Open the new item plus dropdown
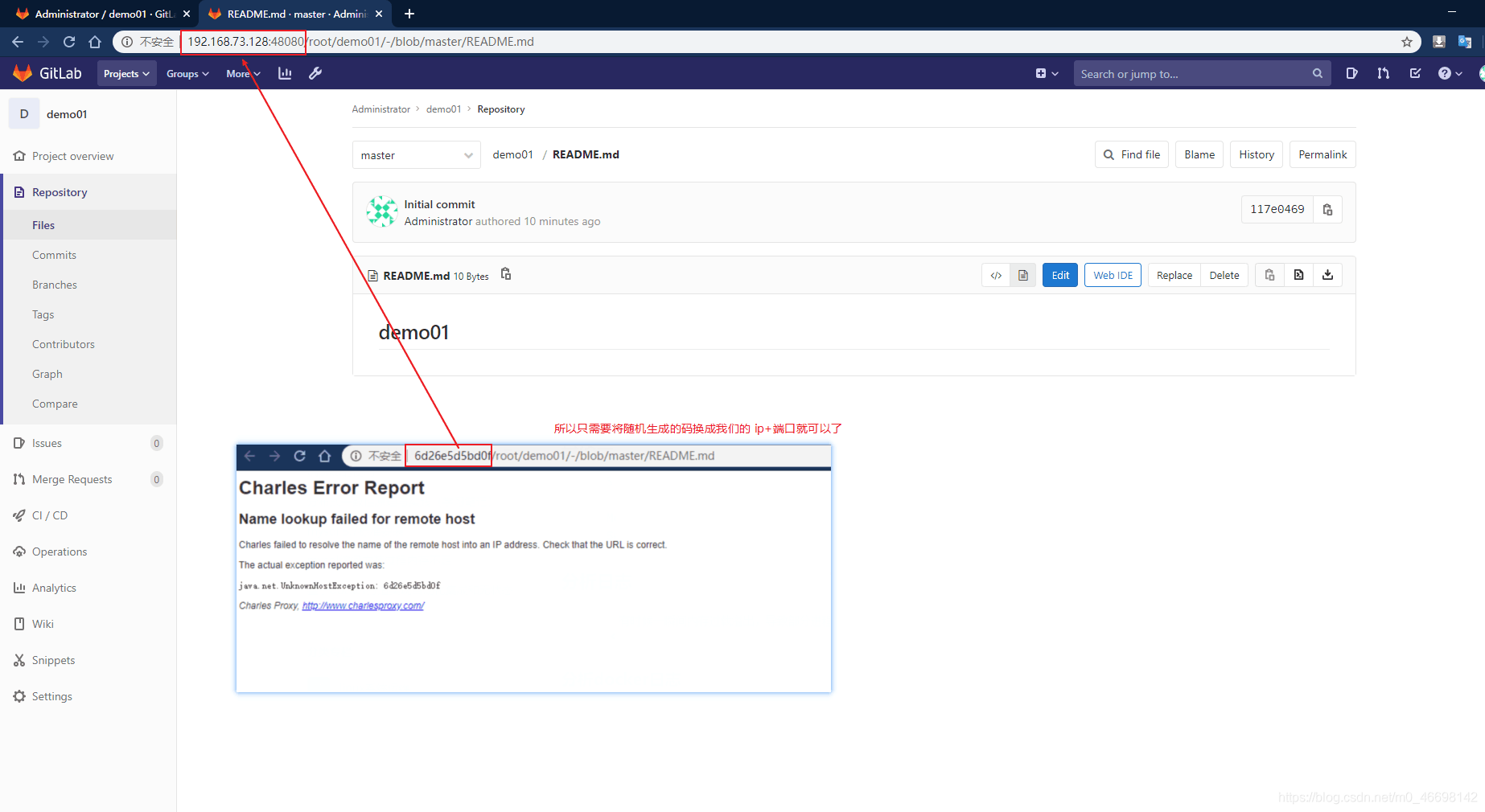Viewport: 1485px width, 812px height. coord(1047,73)
